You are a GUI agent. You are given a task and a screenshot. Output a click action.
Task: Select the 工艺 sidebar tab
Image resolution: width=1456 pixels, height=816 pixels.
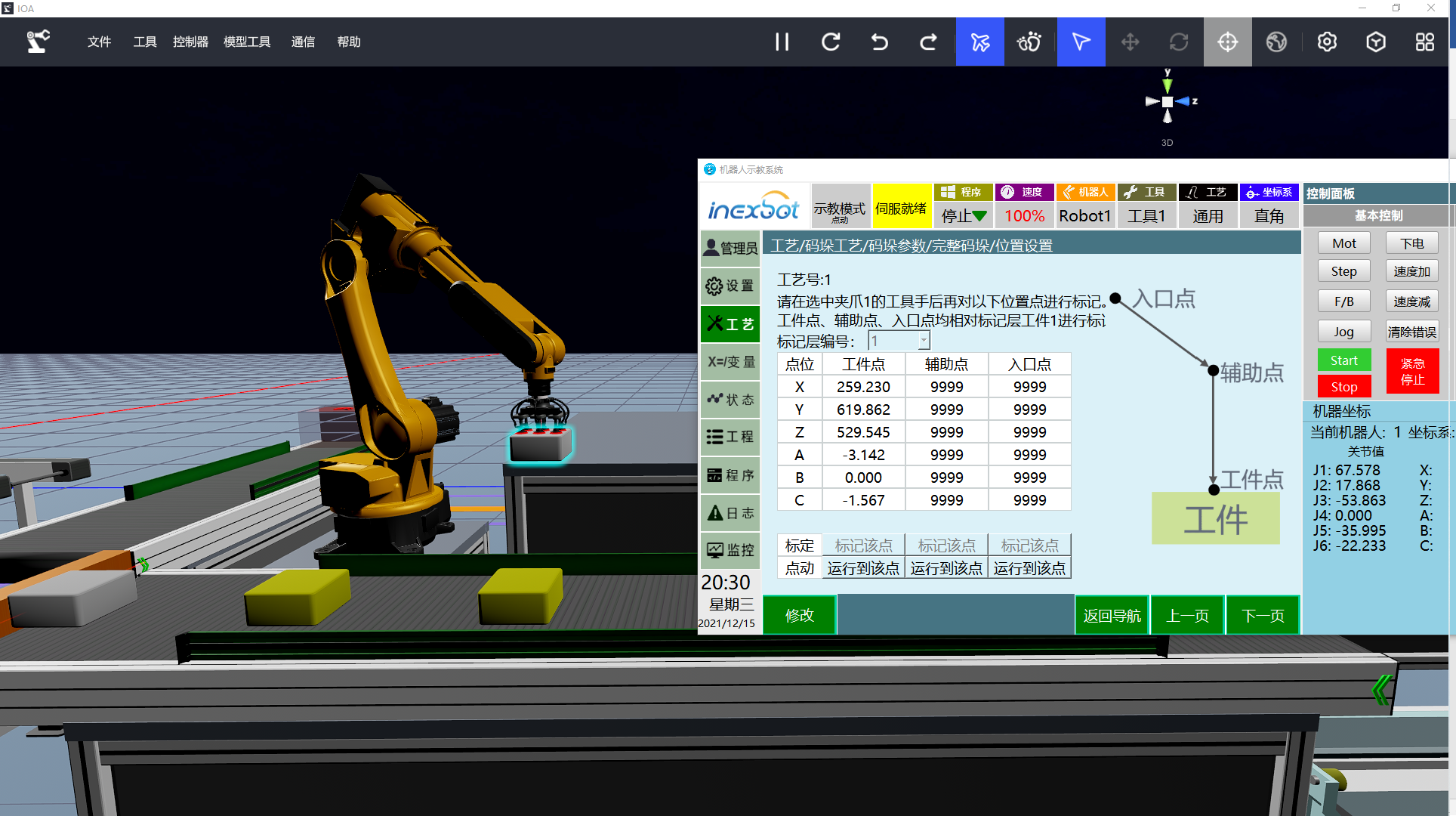click(730, 324)
